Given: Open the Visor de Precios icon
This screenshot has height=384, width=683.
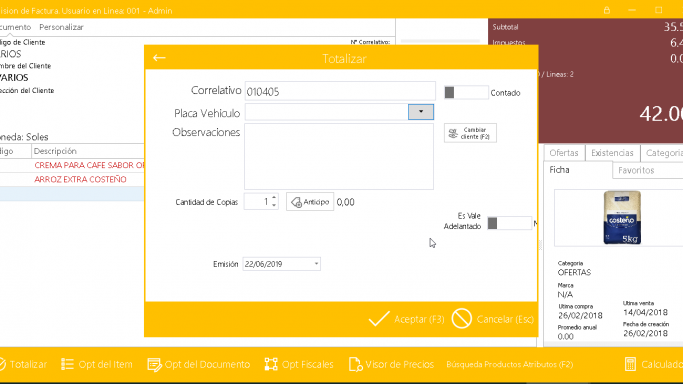Looking at the screenshot, I should point(355,364).
